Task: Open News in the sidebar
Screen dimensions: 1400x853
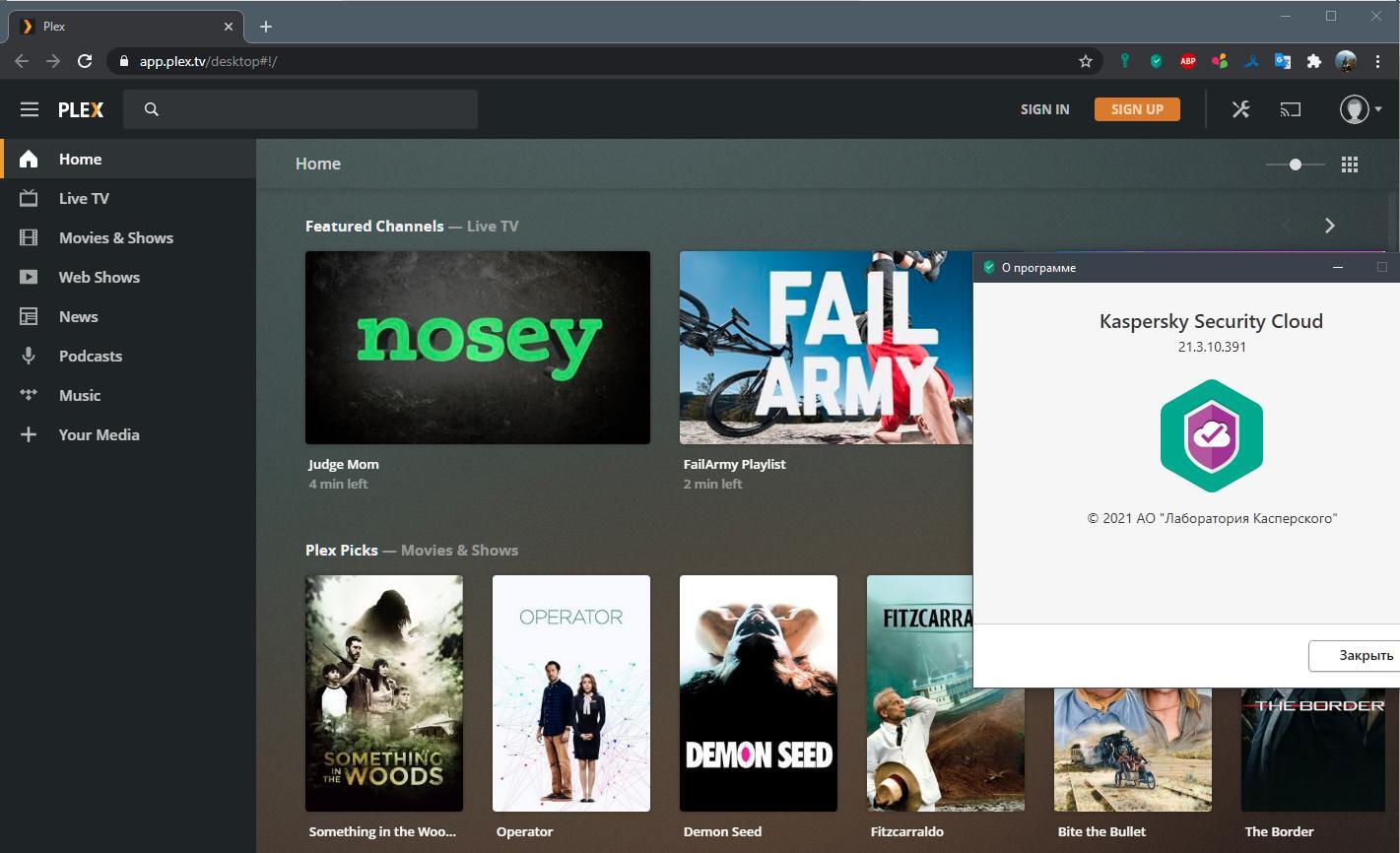Action: 128,316
